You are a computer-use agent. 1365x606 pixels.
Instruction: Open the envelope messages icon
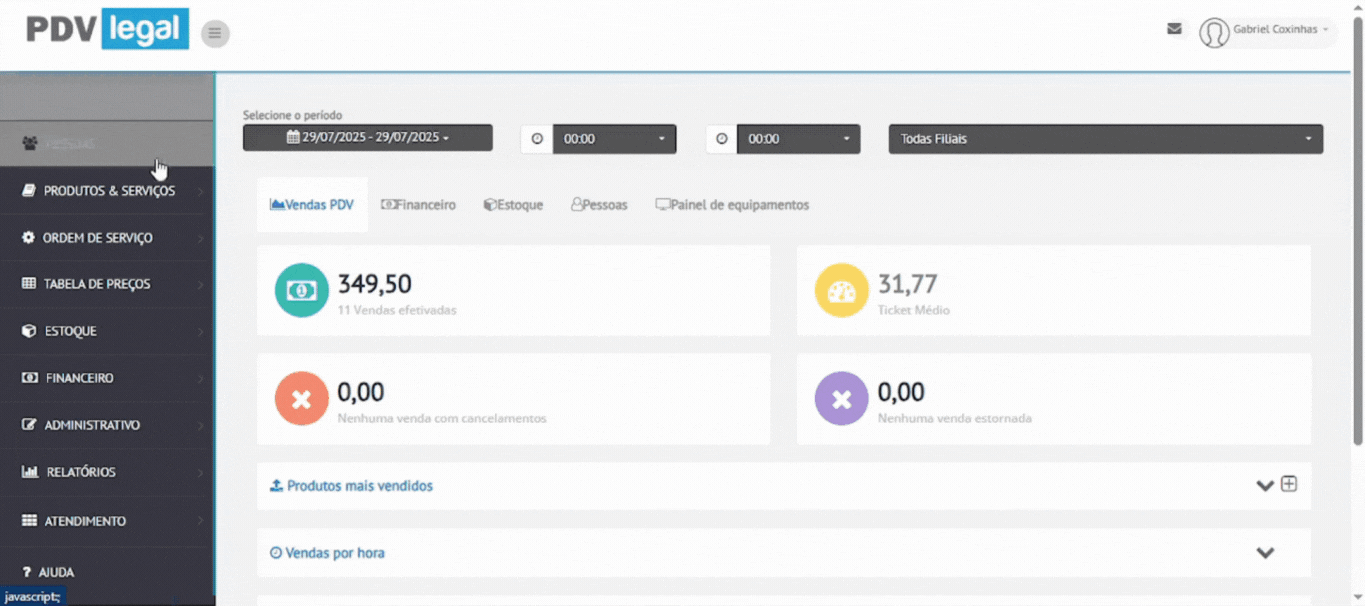pyautogui.click(x=1174, y=29)
